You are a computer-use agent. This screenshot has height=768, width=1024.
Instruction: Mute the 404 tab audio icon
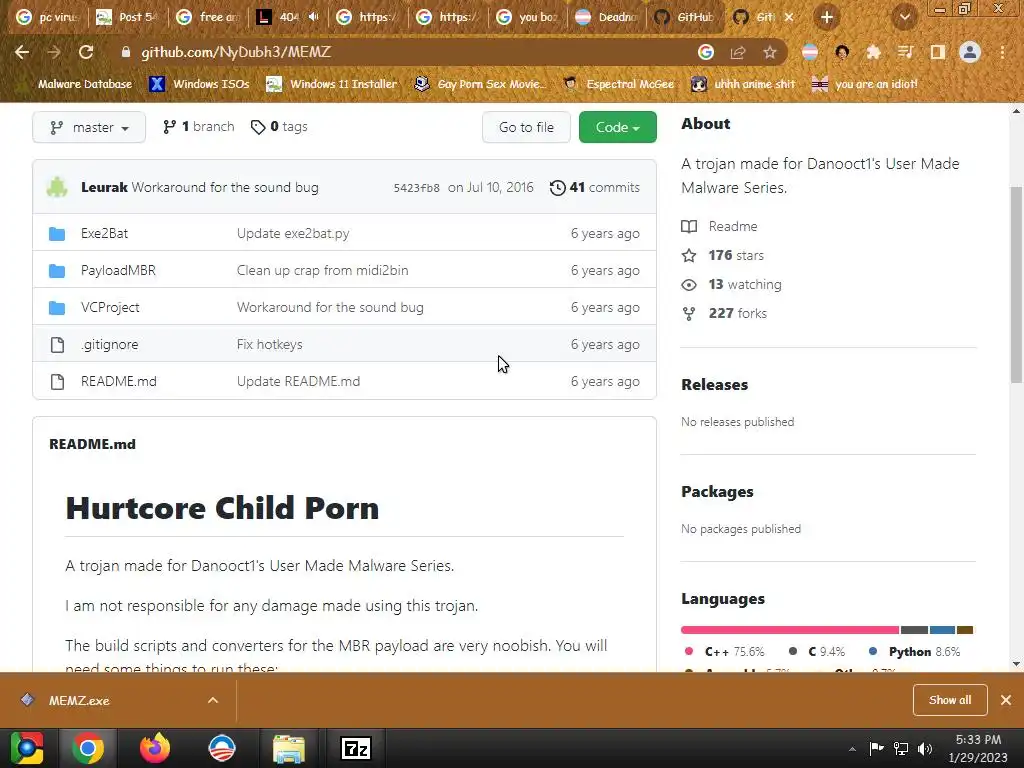point(313,17)
